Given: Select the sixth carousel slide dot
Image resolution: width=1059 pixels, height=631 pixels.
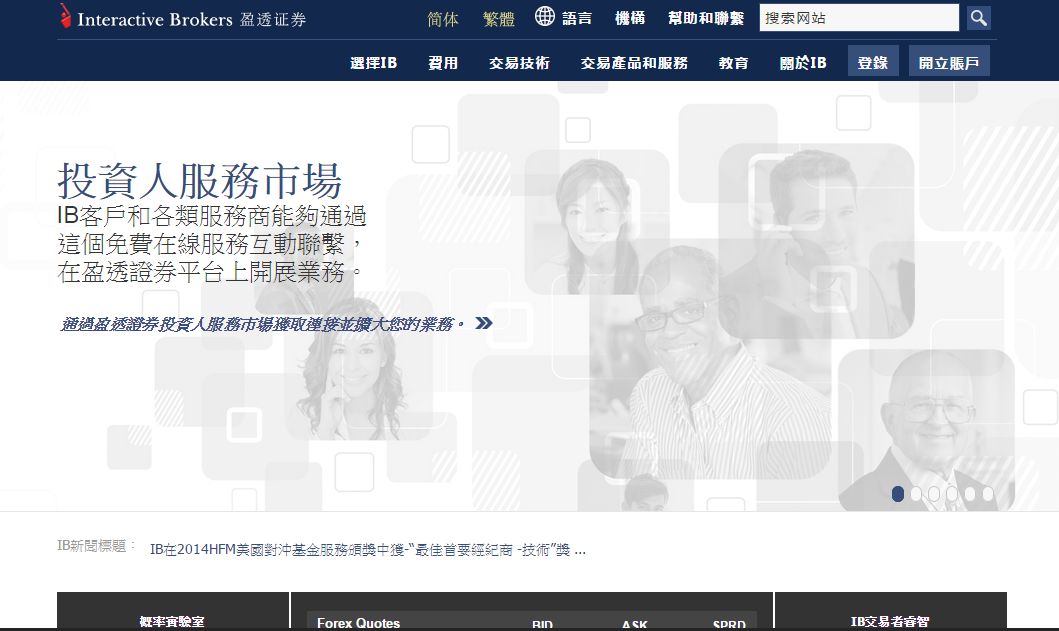Looking at the screenshot, I should 988,494.
